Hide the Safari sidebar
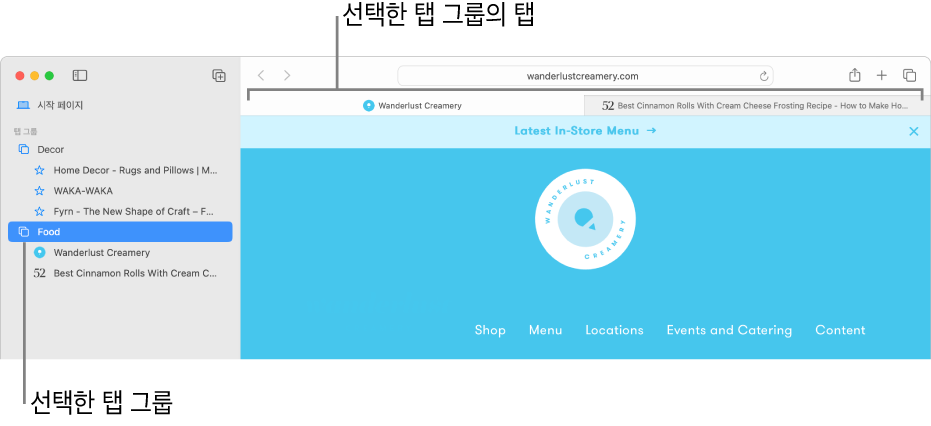Screen dimensions: 931x426 (80, 75)
